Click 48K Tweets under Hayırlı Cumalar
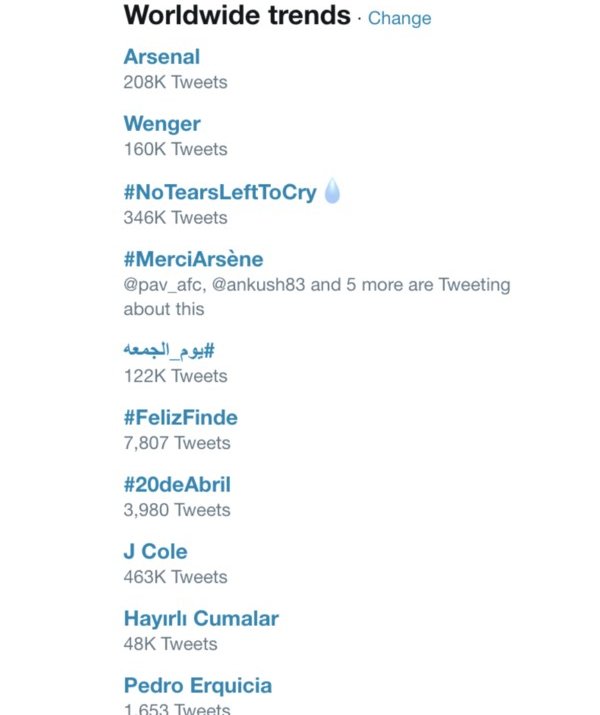This screenshot has height=715, width=600. coord(170,644)
